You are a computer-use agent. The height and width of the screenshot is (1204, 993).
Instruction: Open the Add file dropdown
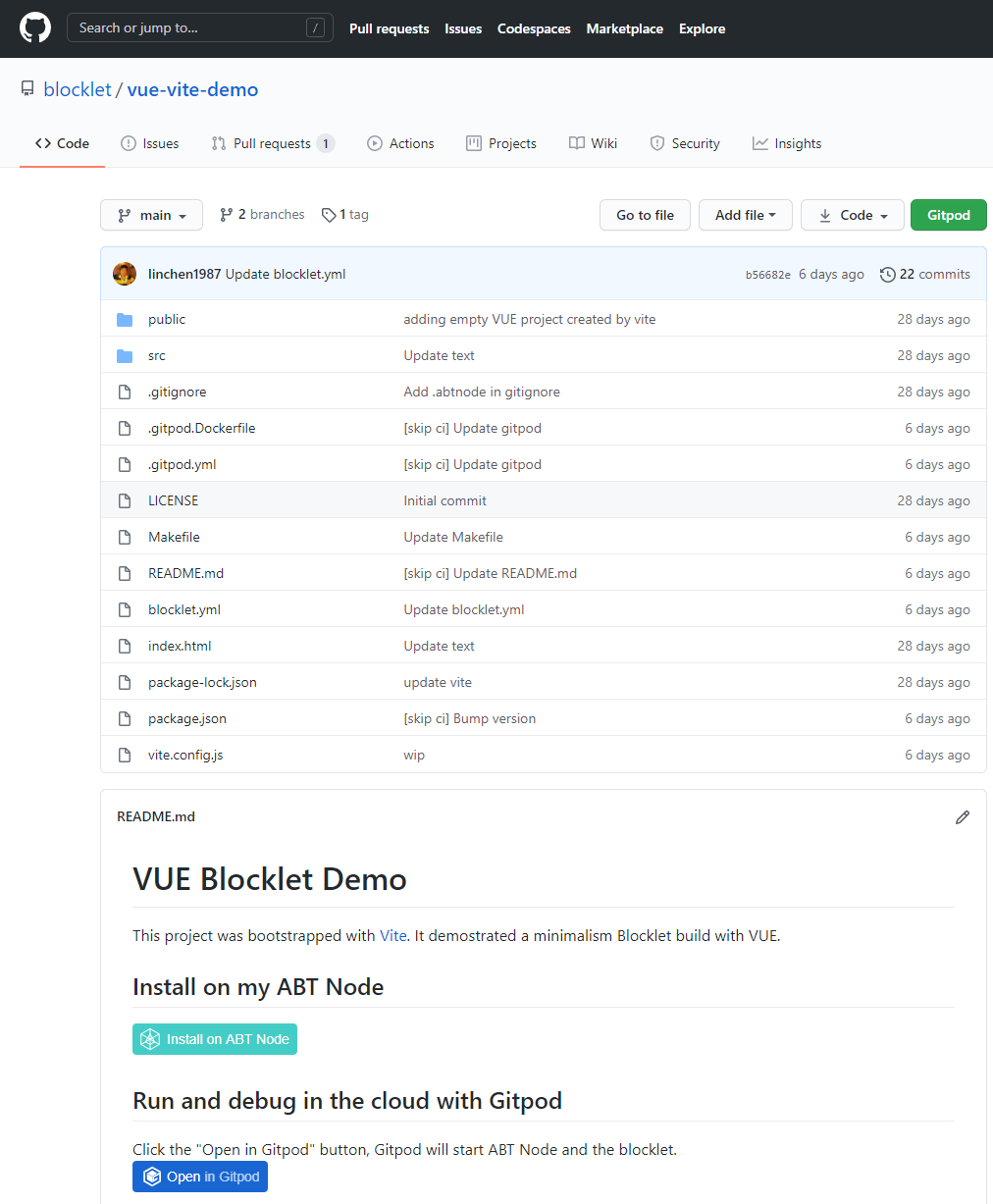pyautogui.click(x=745, y=215)
